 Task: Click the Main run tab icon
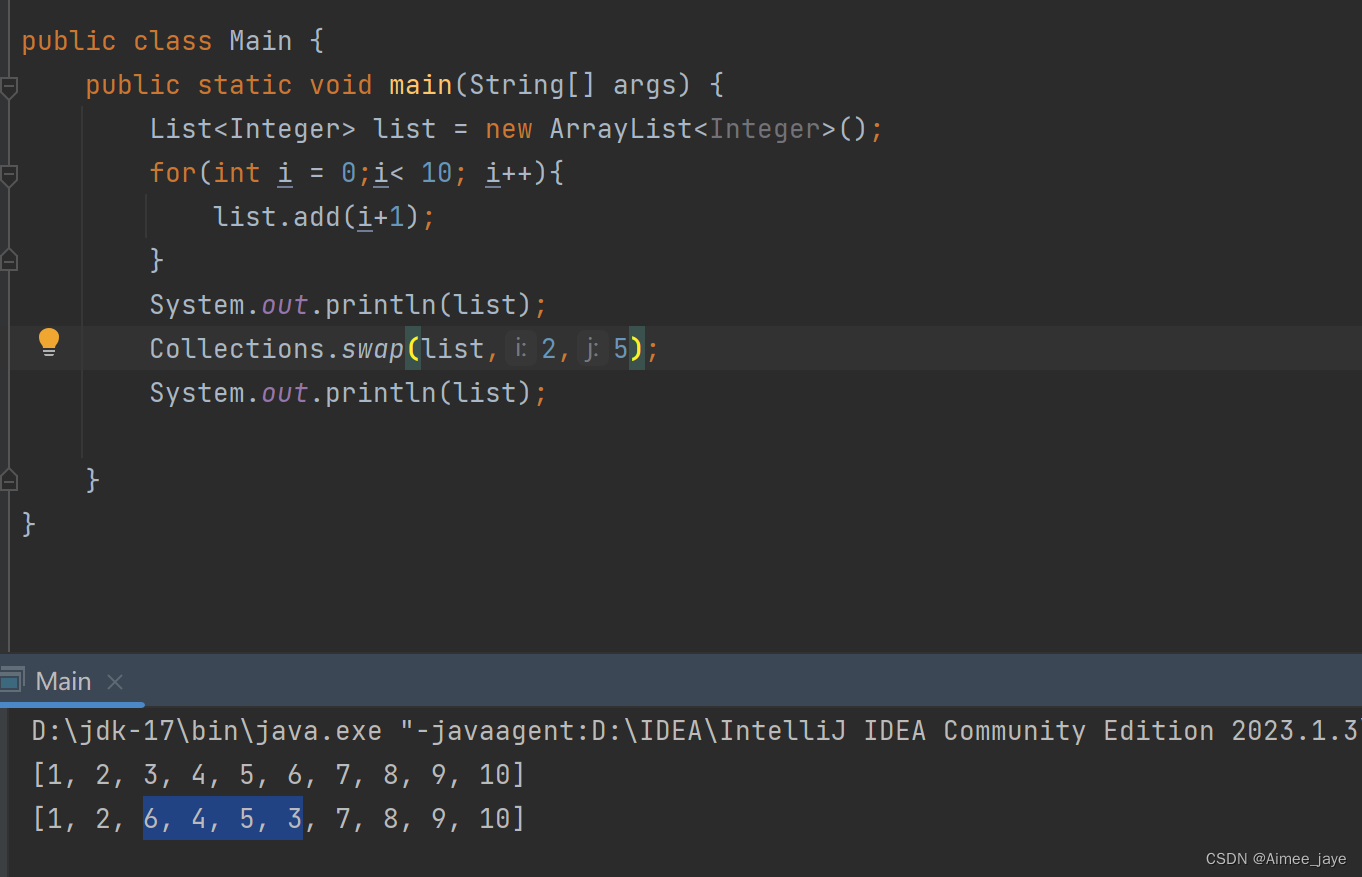pos(11,681)
